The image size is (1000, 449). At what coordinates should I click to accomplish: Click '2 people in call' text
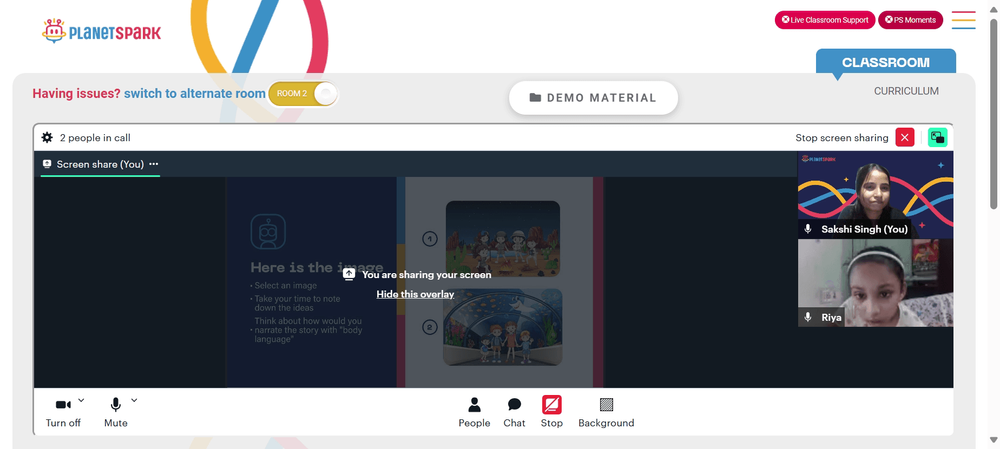click(x=95, y=138)
